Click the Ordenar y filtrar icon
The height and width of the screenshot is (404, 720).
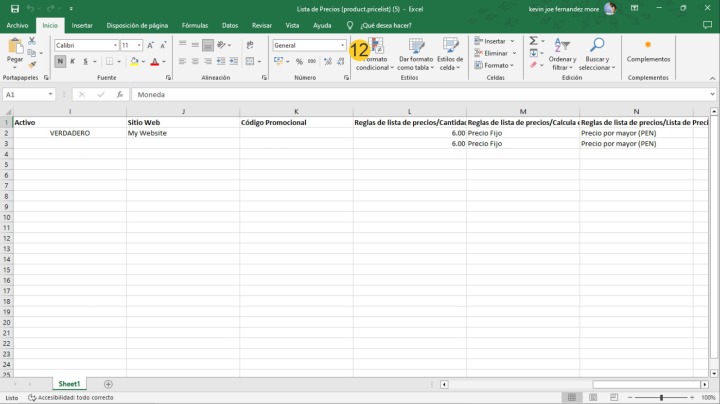click(x=562, y=46)
